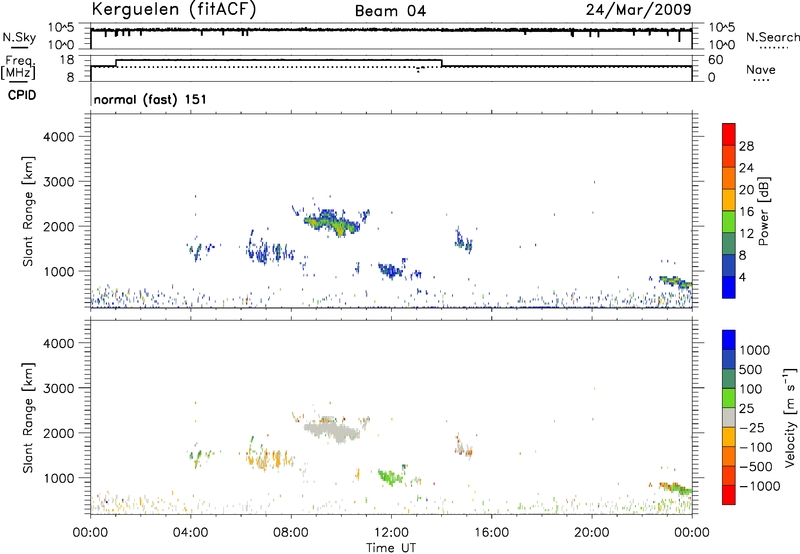This screenshot has height=554, width=800.
Task: Click the '12:00' time axis tick label
Action: (391, 533)
